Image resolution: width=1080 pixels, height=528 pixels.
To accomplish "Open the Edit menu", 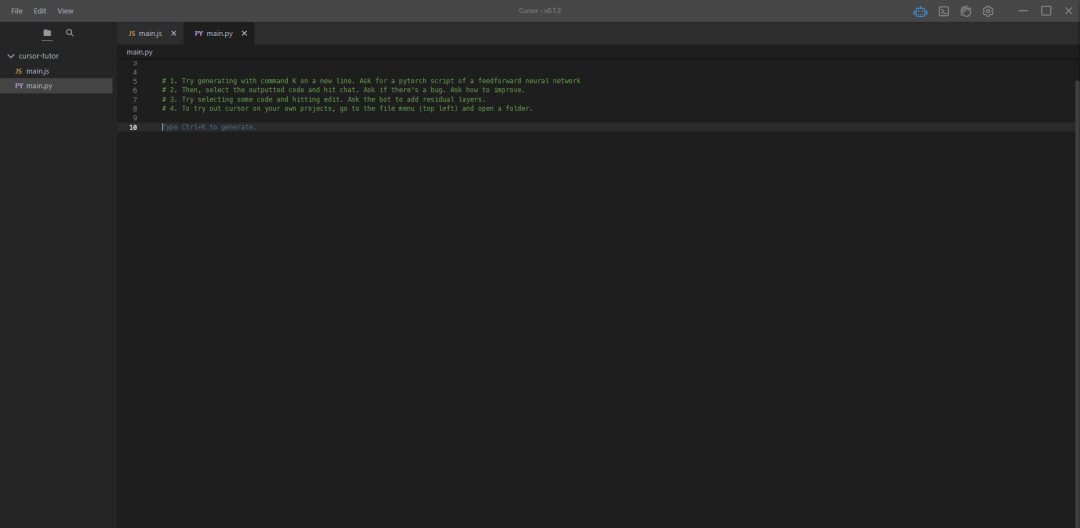I will click(40, 11).
